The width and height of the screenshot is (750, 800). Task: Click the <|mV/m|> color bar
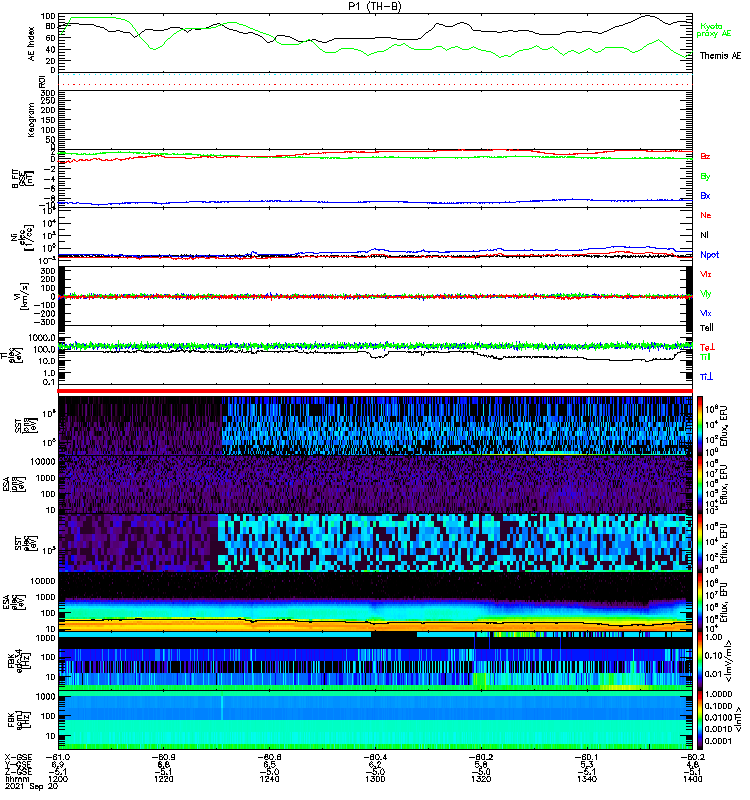click(699, 661)
